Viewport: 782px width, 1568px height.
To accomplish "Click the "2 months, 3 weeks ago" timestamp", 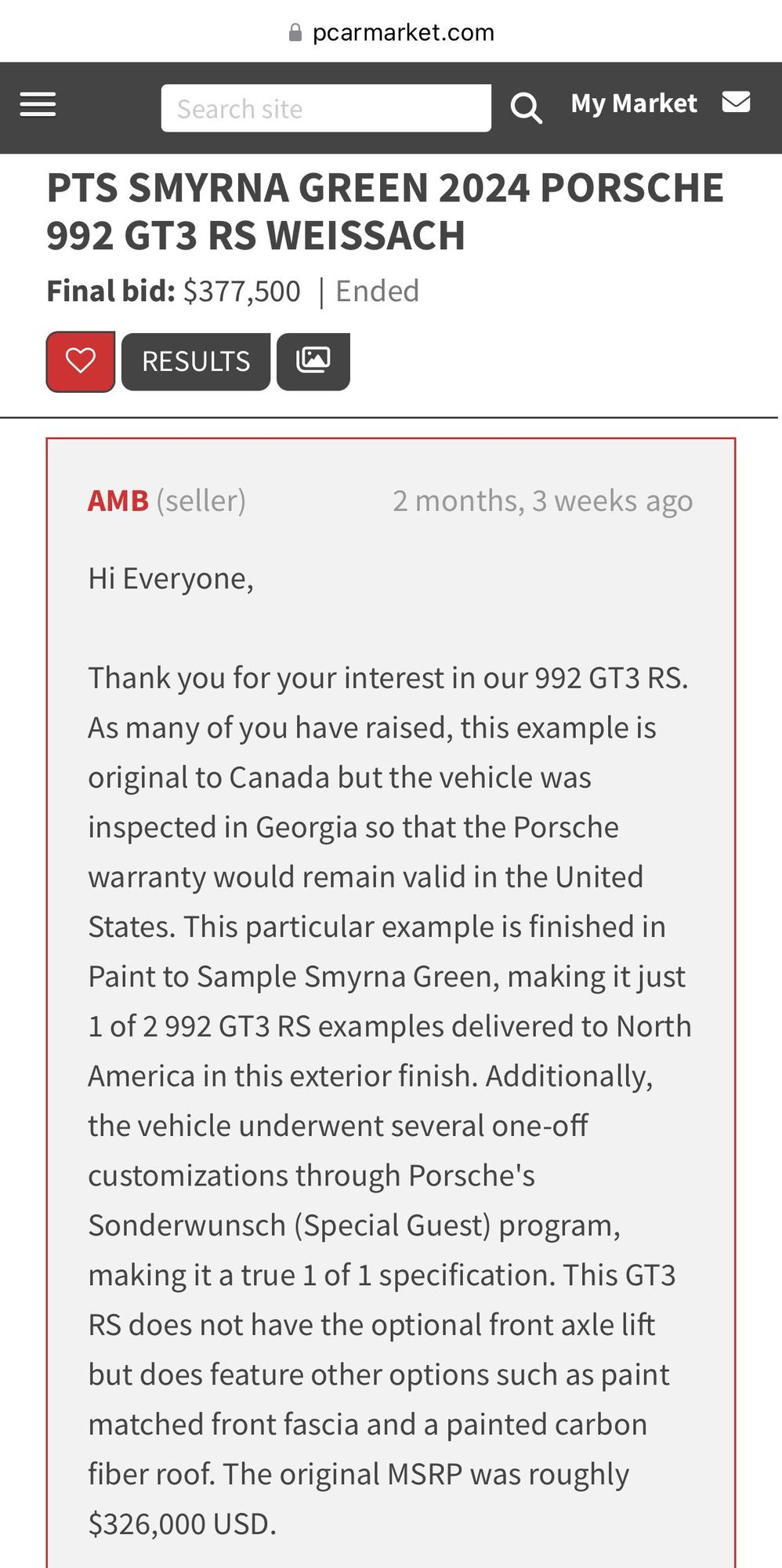I will (542, 500).
